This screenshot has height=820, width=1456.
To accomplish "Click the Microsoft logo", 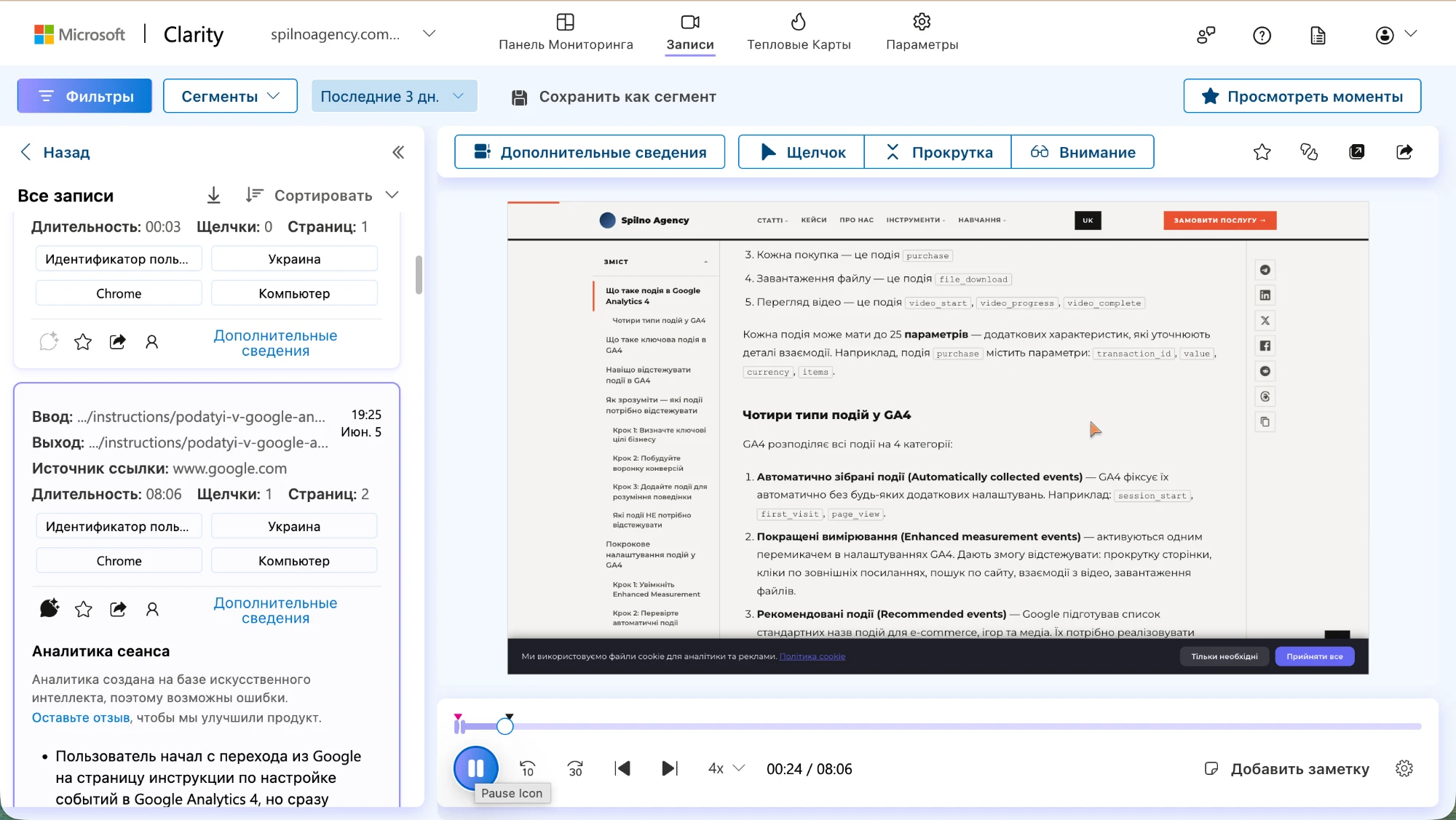I will 79,34.
